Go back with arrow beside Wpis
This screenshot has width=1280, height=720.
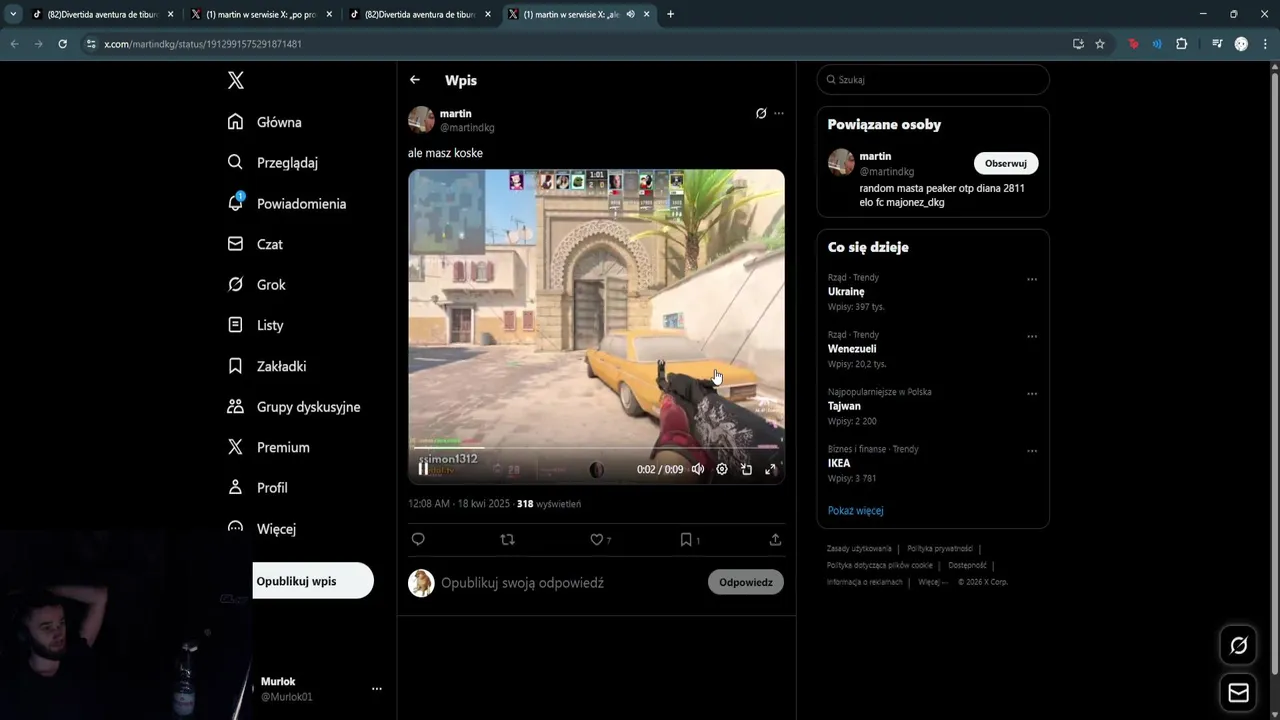(x=415, y=80)
